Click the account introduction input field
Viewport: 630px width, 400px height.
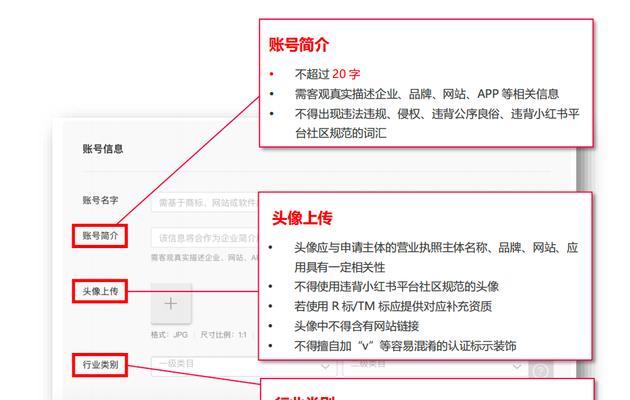coord(205,238)
